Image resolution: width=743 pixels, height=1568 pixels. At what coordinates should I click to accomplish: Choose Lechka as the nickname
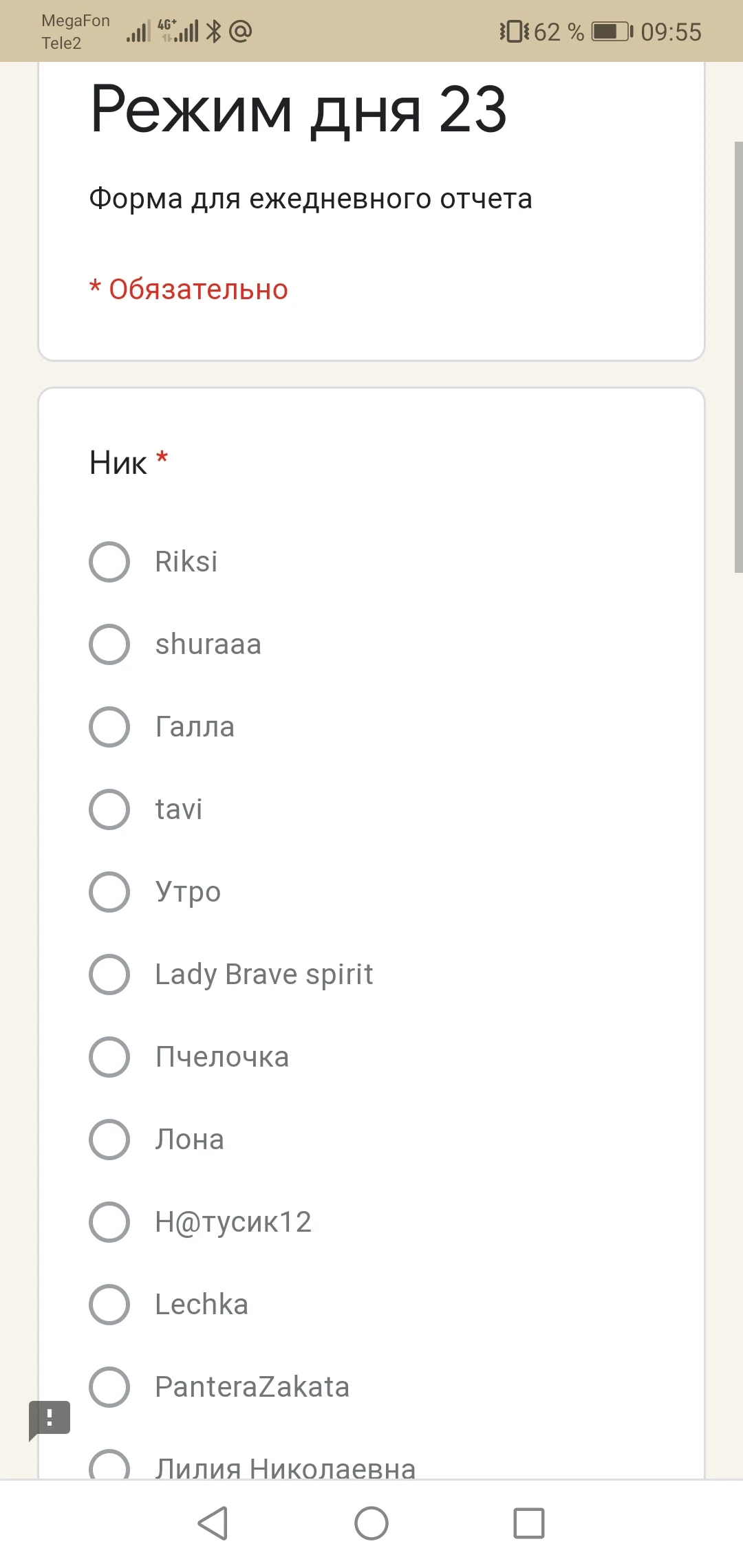[109, 1305]
